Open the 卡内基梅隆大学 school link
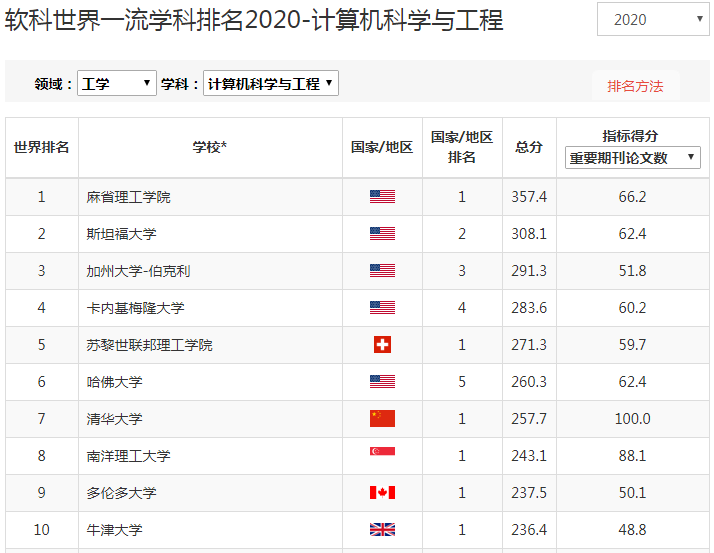The image size is (714, 553). coord(135,308)
